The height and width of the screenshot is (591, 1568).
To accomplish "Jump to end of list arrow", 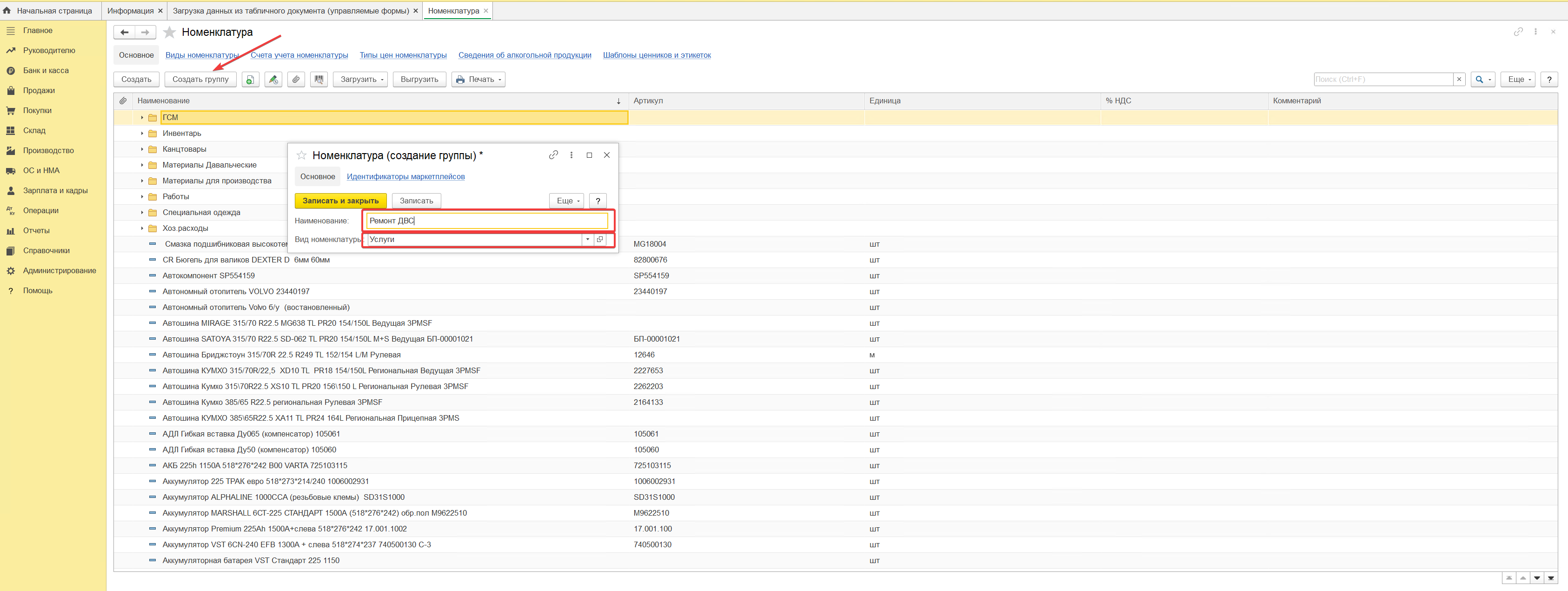I will point(1550,578).
